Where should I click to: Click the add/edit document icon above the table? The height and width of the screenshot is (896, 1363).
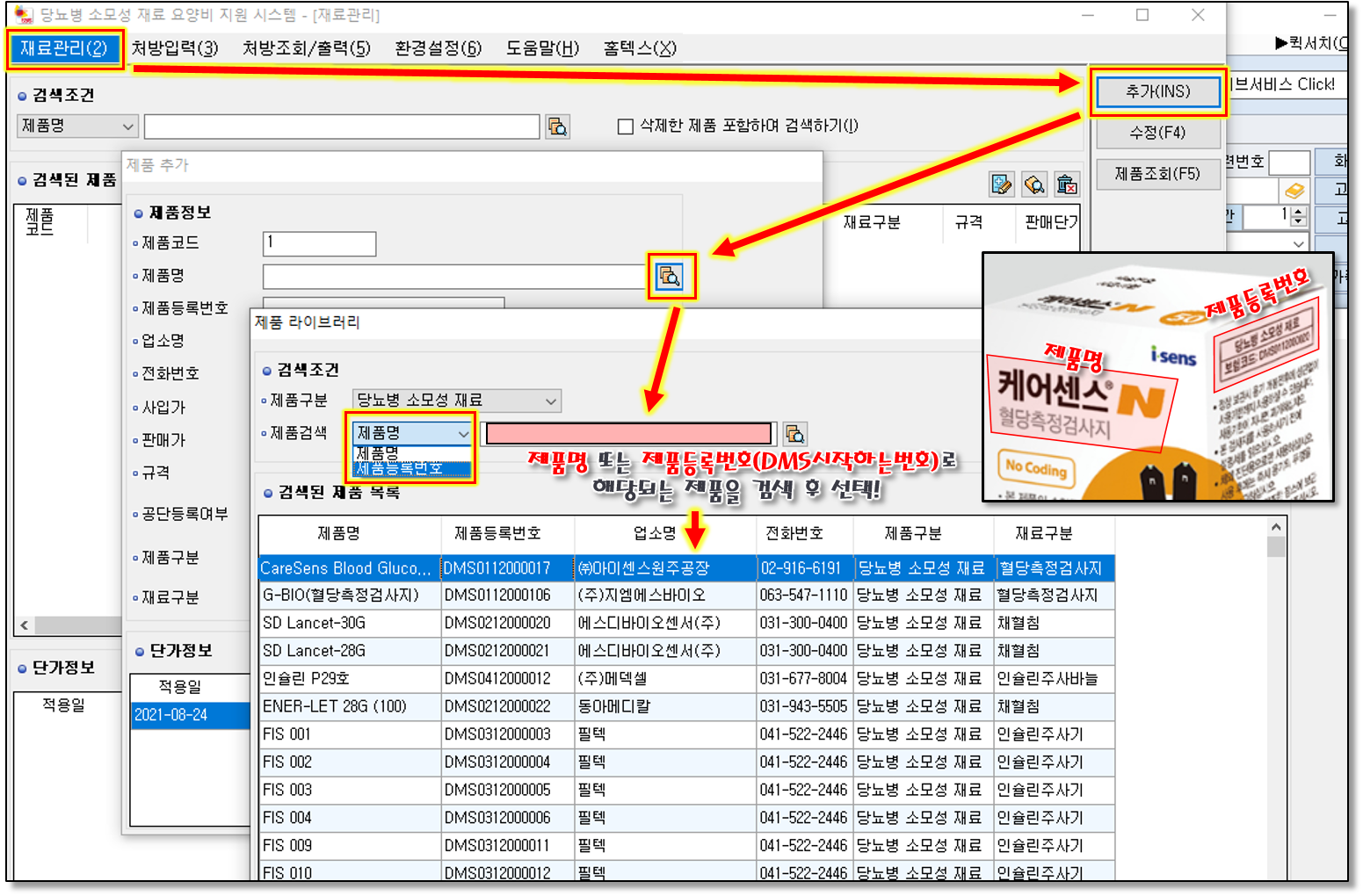coord(1002,184)
